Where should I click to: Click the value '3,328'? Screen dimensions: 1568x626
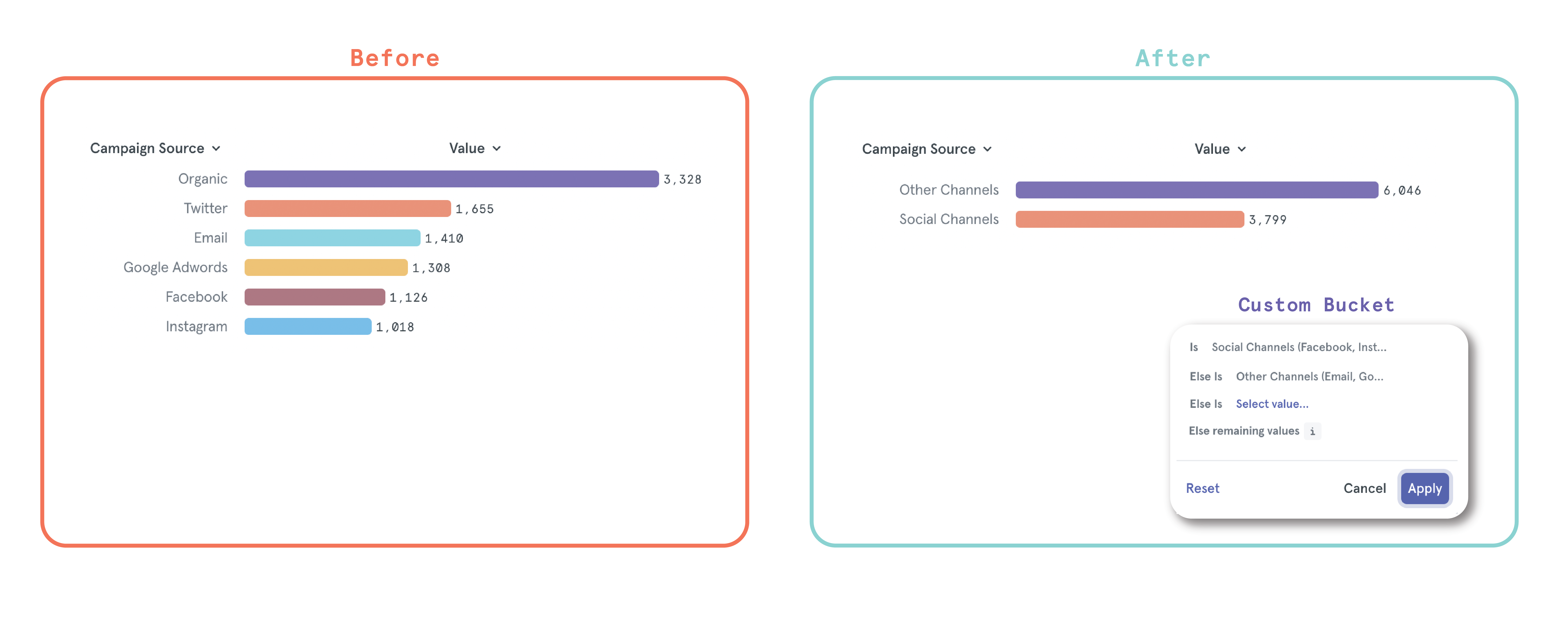pyautogui.click(x=682, y=179)
